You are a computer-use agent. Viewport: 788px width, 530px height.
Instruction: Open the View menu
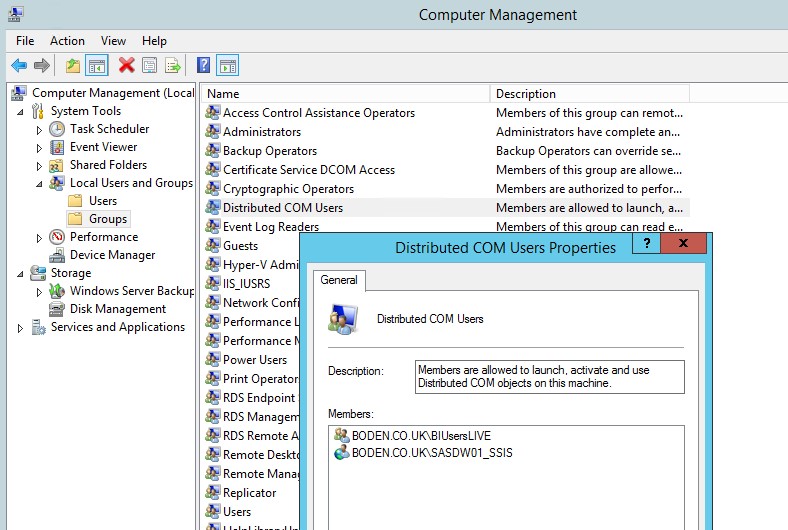click(x=113, y=41)
